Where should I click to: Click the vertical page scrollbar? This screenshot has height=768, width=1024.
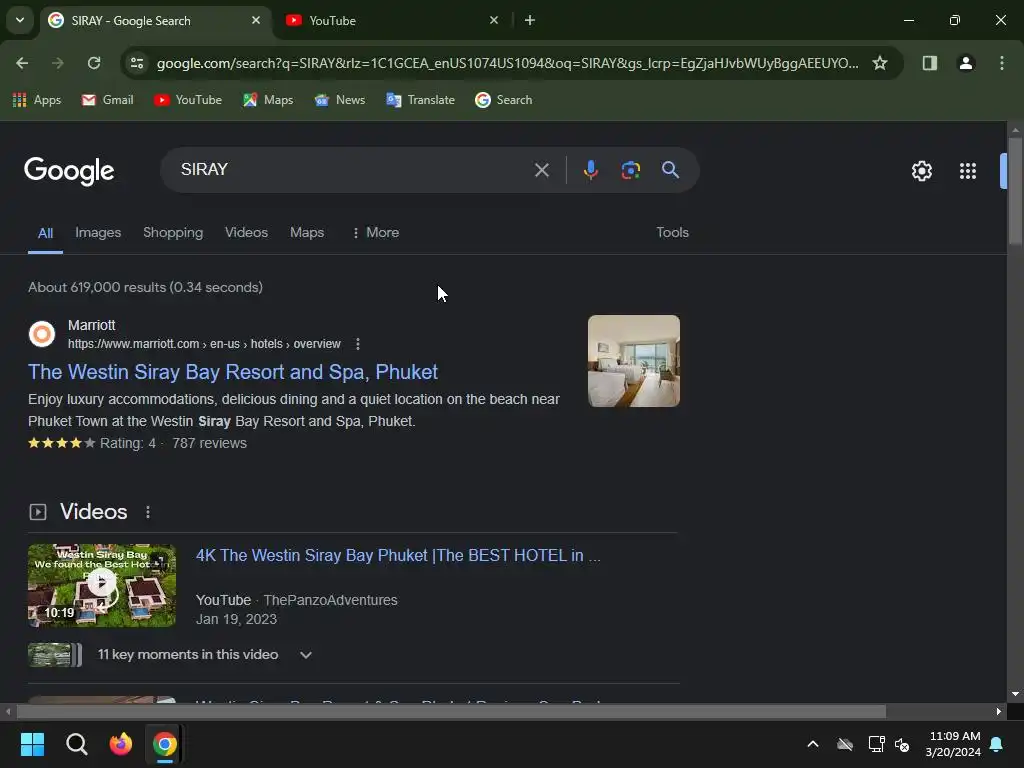point(1015,189)
